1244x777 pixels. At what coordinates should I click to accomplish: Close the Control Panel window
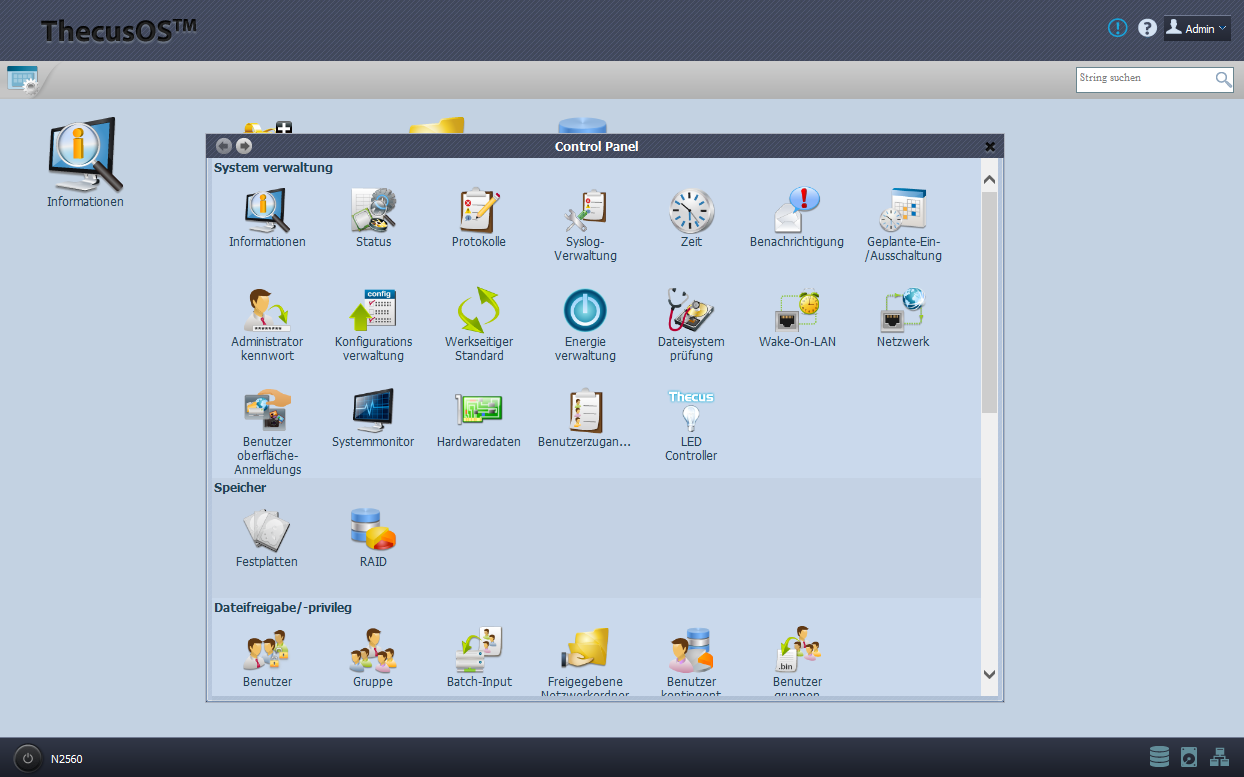[990, 146]
